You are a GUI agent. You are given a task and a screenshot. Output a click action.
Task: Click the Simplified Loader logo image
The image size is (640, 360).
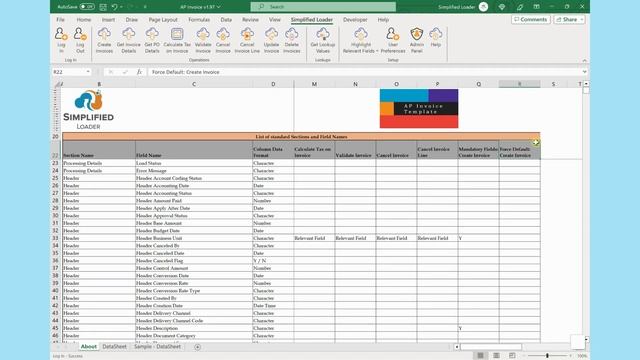pyautogui.click(x=89, y=109)
